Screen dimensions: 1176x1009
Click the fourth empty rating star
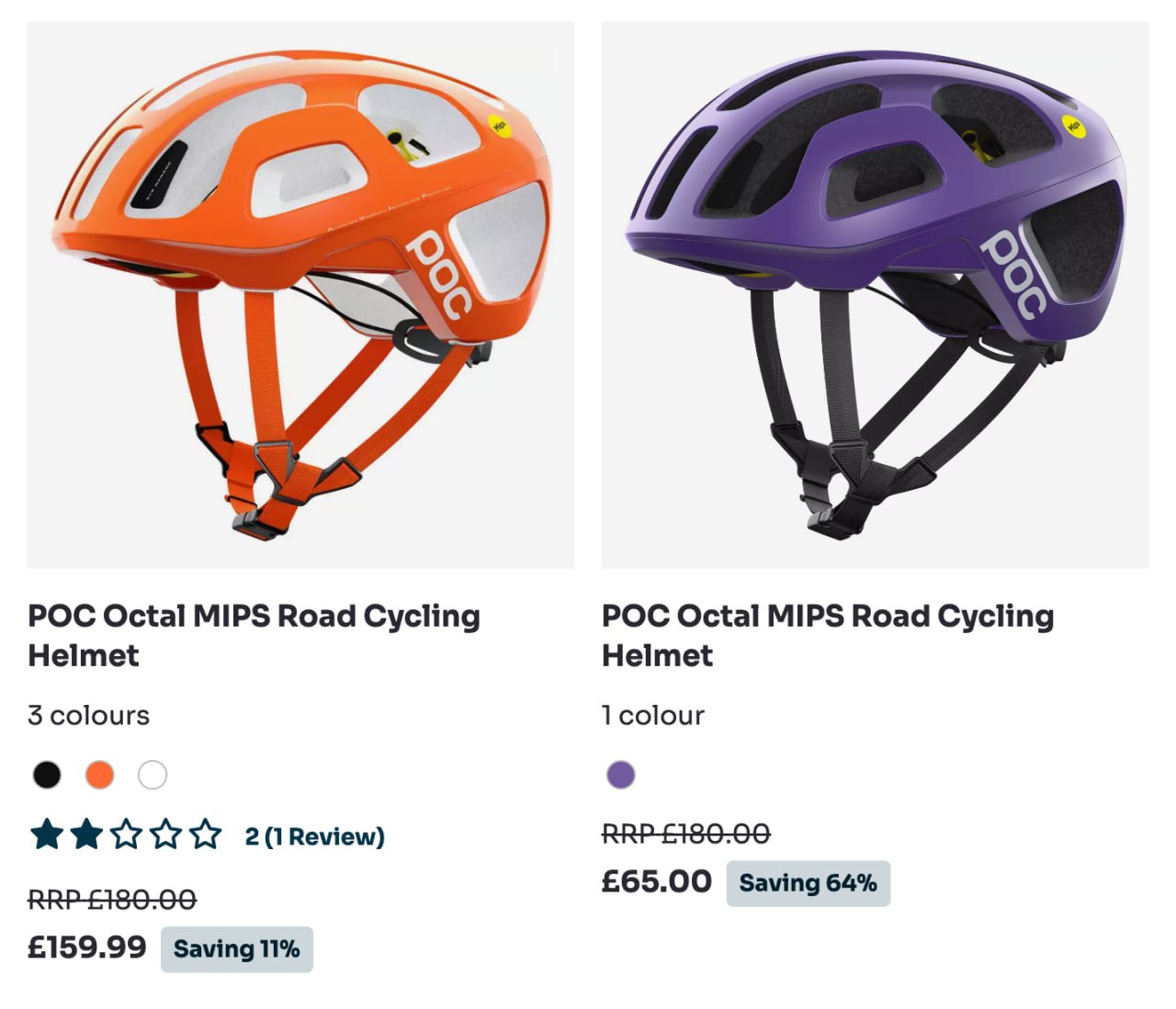click(166, 835)
